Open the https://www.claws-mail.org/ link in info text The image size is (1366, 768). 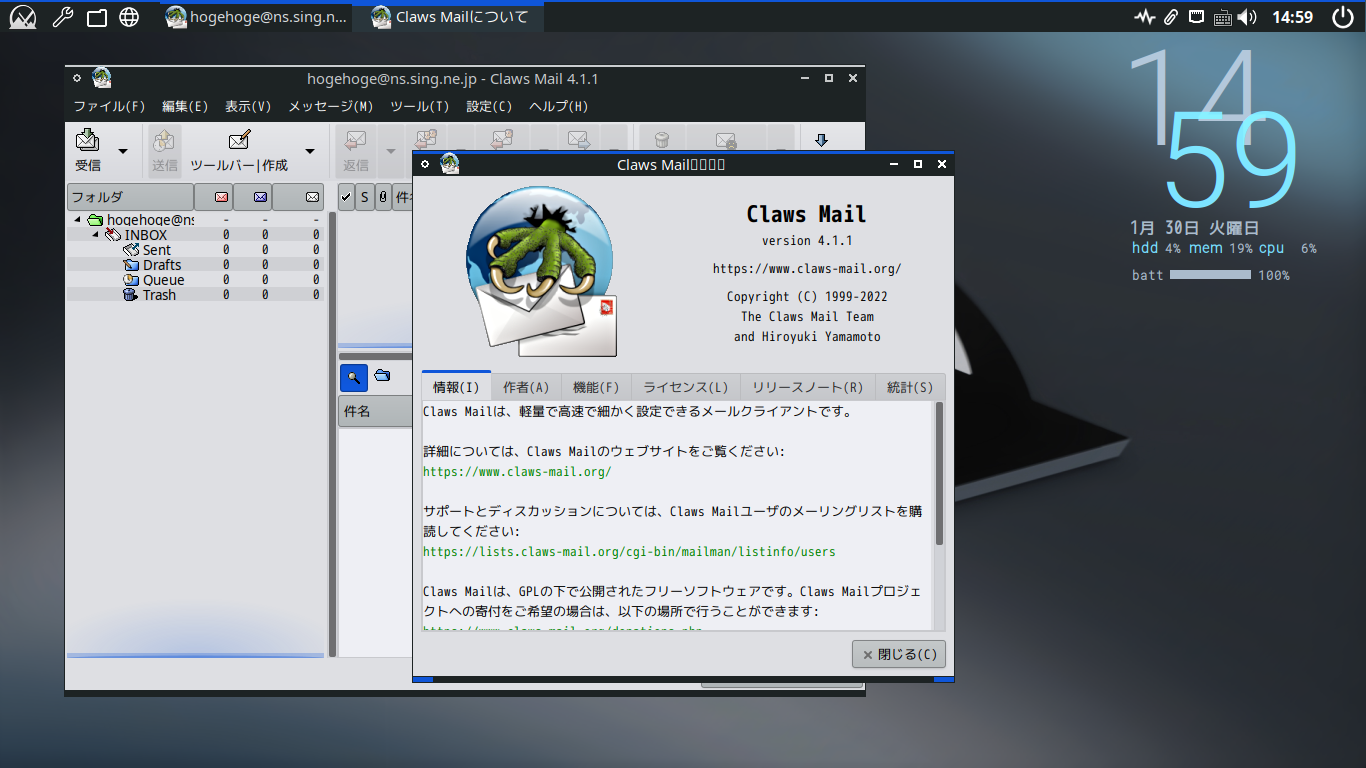tap(517, 471)
